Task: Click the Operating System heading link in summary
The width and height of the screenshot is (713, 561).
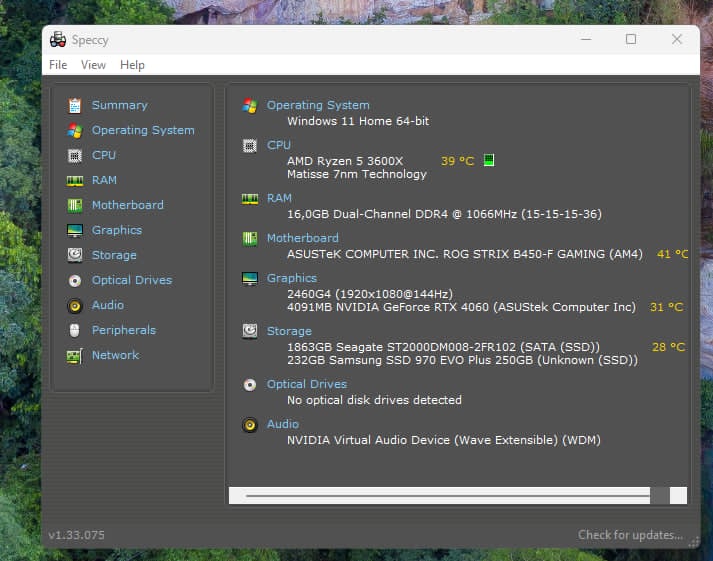Action: (318, 105)
